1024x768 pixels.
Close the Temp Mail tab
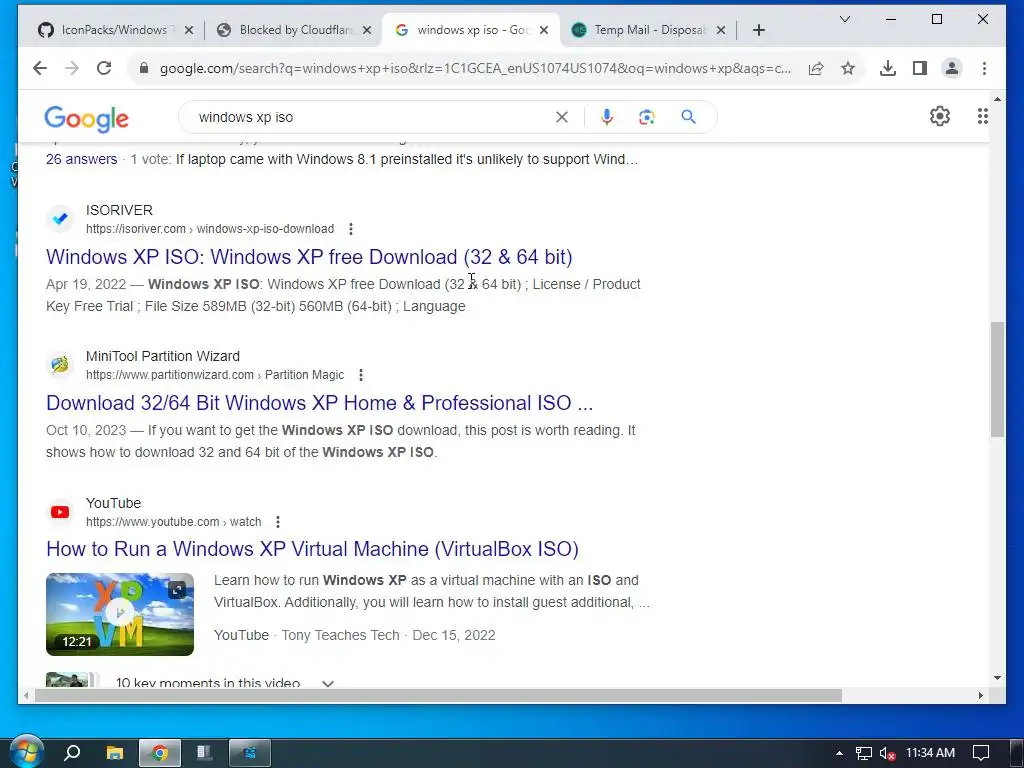click(x=721, y=30)
